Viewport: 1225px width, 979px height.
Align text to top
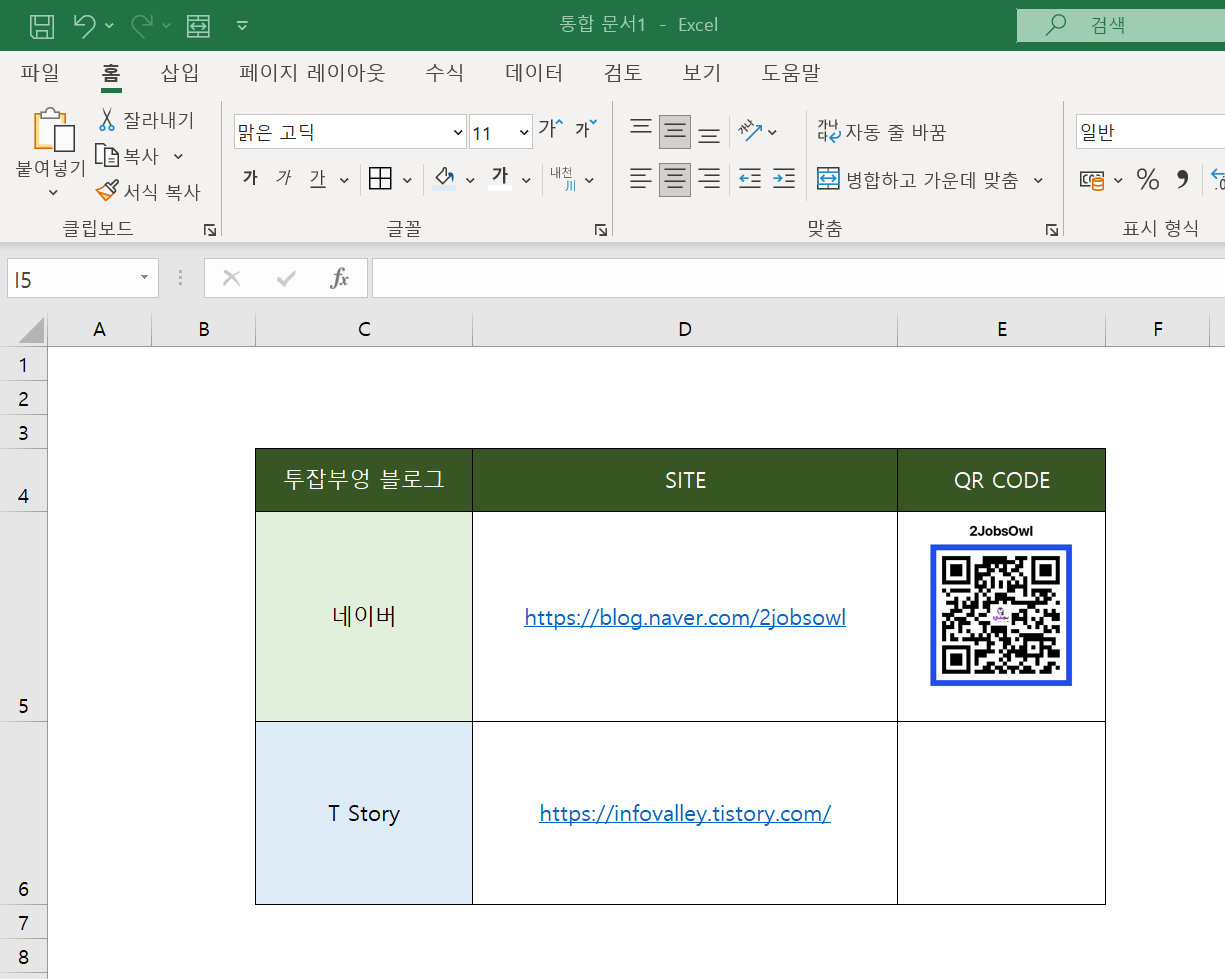(641, 128)
